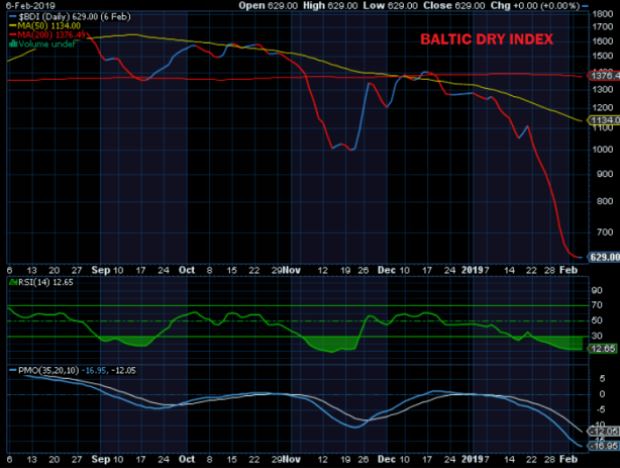The height and width of the screenshot is (468, 620).
Task: Click the 6-Feb-2019 date header
Action: tap(25, 5)
